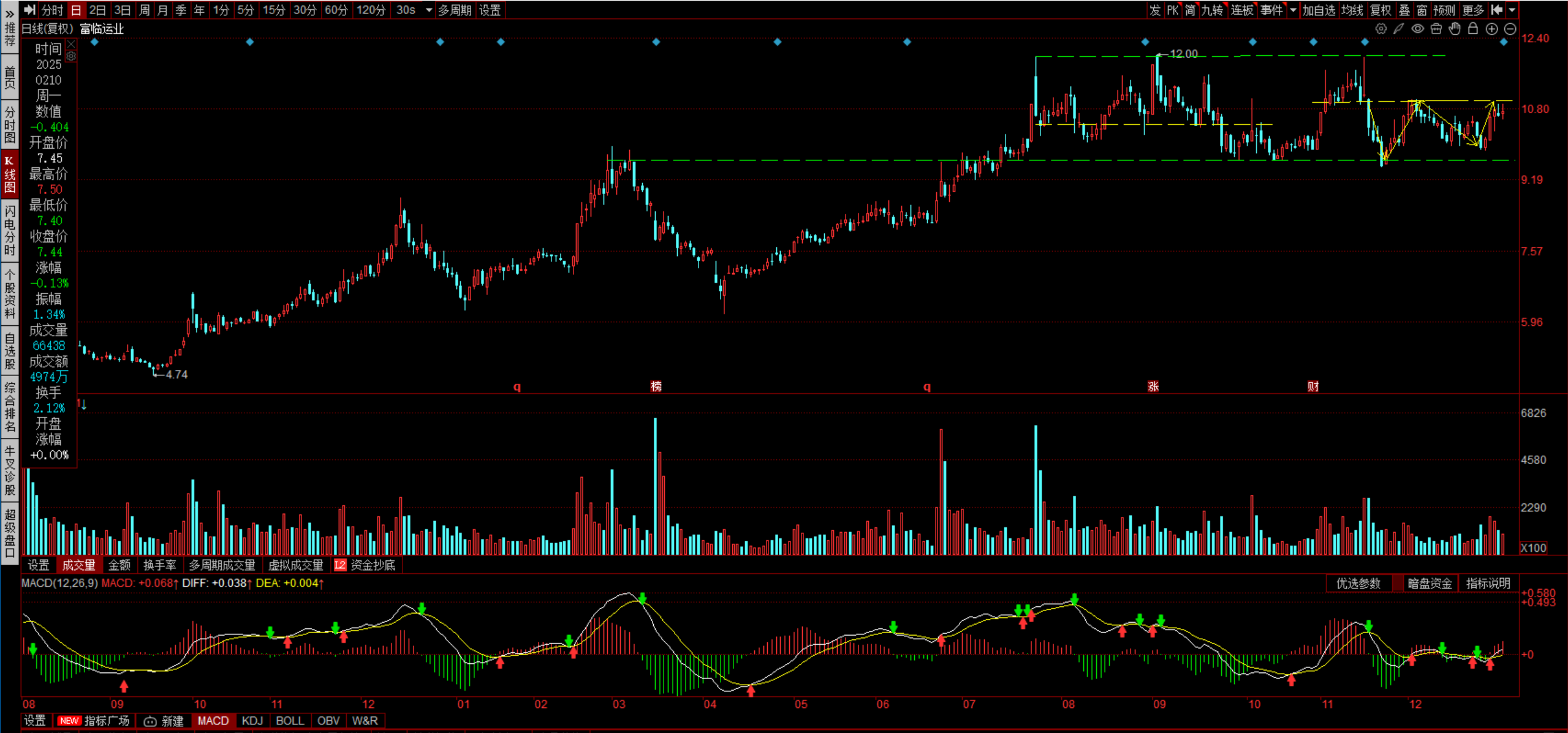Click the collapse-left arrow icon in top toolbar
This screenshot has height=733, width=1568.
click(x=1497, y=10)
